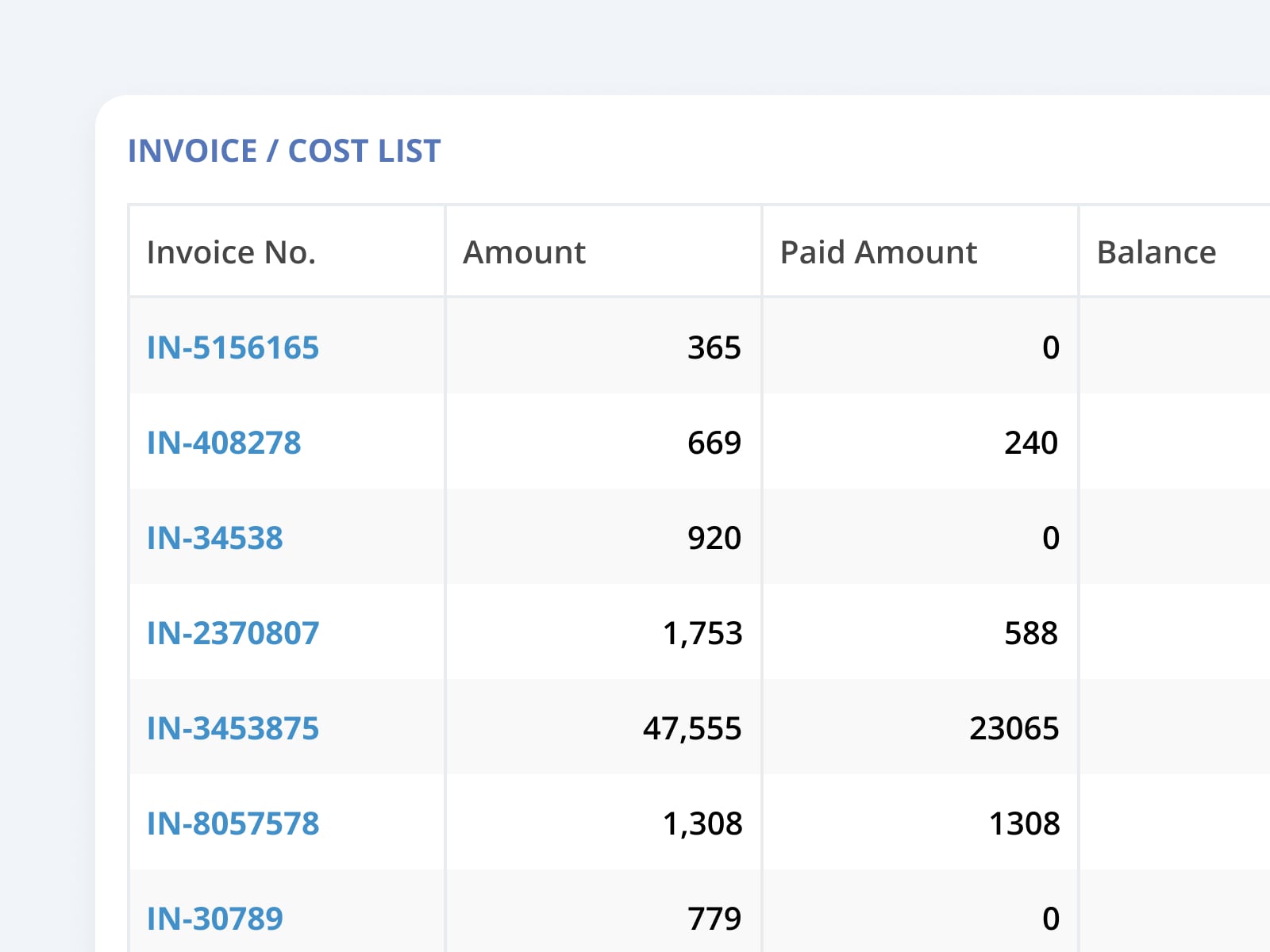Screen dimensions: 1270x952
Task: Open invoice IN-2370807
Action: click(233, 633)
